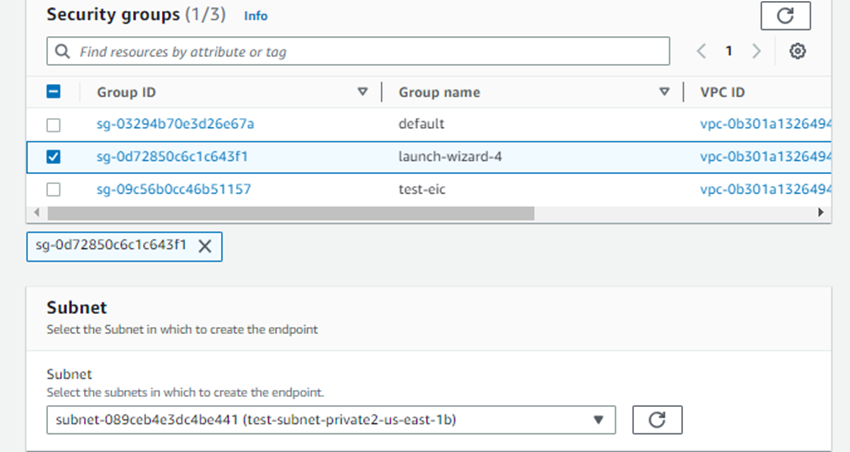Sort by Group name column arrow
The width and height of the screenshot is (850, 452).
click(x=664, y=92)
